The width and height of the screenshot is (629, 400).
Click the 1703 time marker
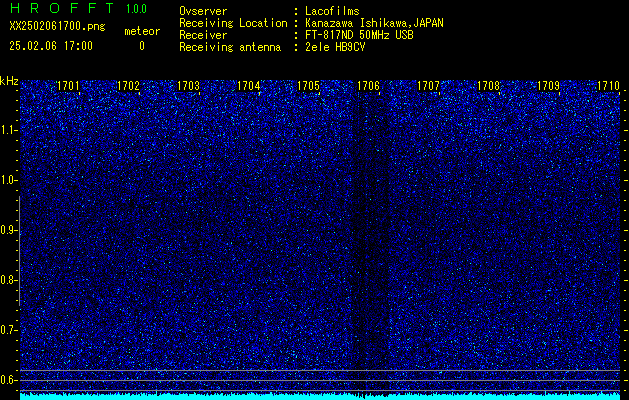(189, 86)
